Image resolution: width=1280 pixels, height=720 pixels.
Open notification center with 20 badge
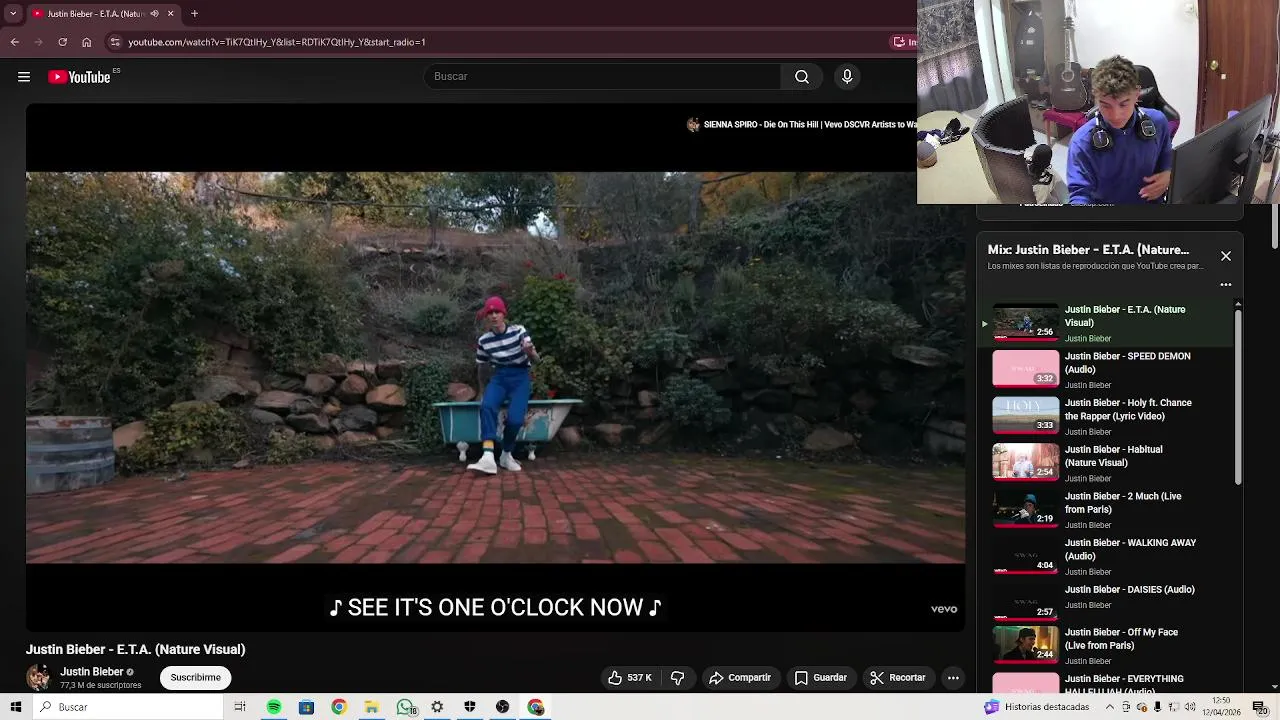[1260, 707]
